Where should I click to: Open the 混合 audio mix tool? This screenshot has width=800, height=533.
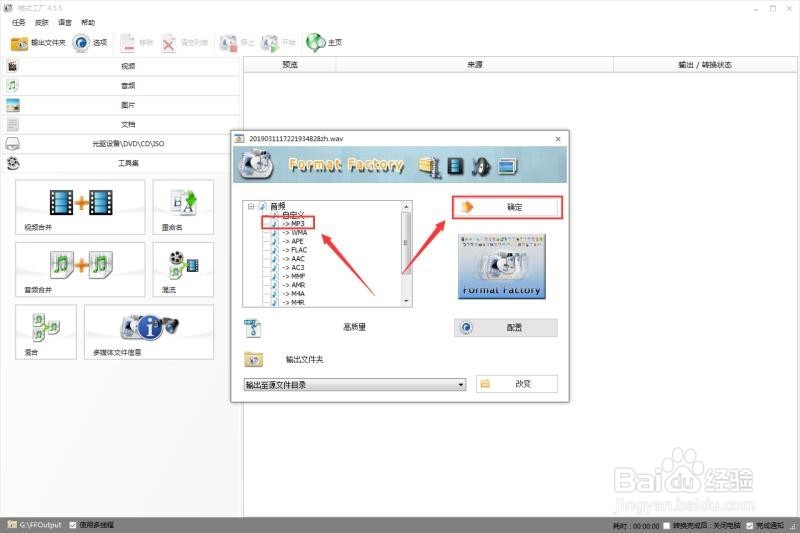(x=46, y=332)
